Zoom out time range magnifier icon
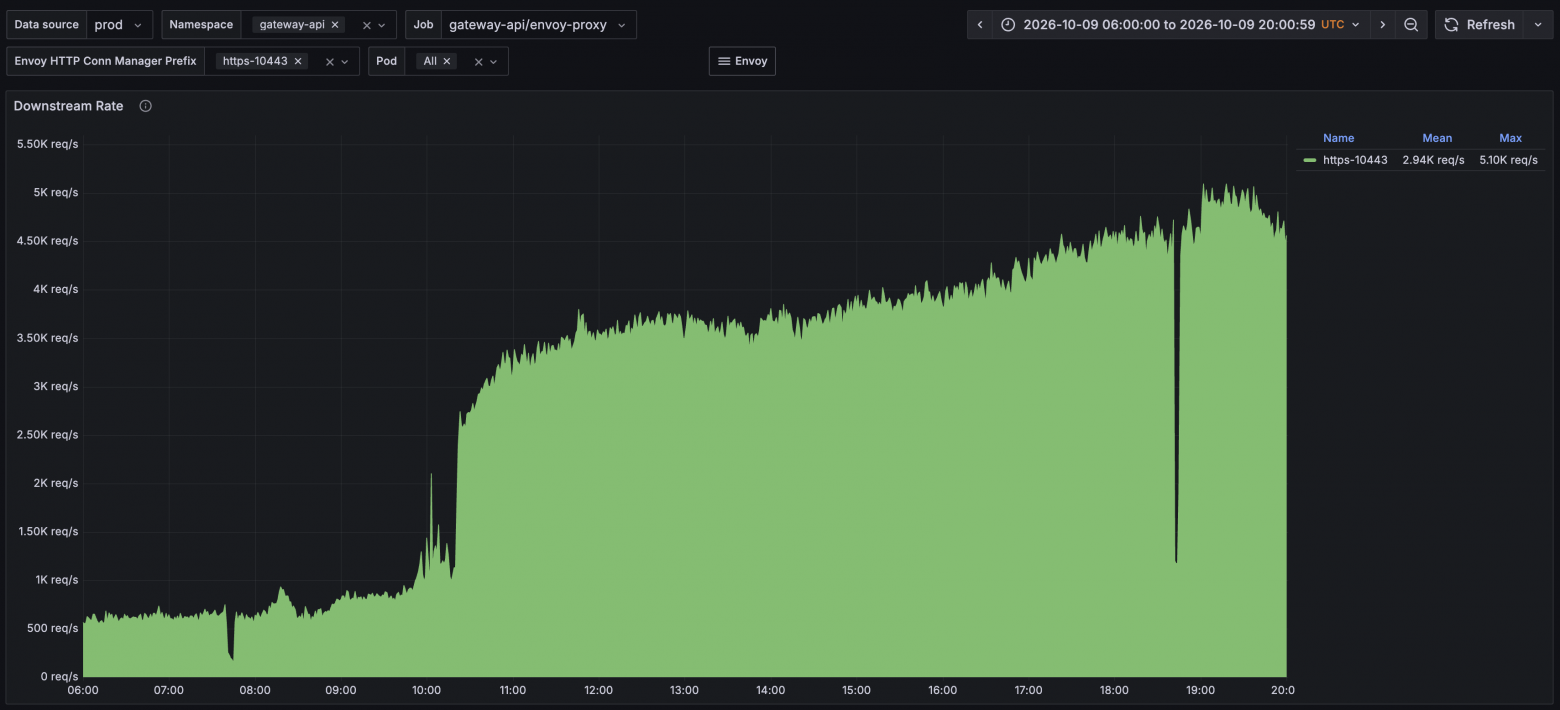1560x710 pixels. coord(1411,25)
